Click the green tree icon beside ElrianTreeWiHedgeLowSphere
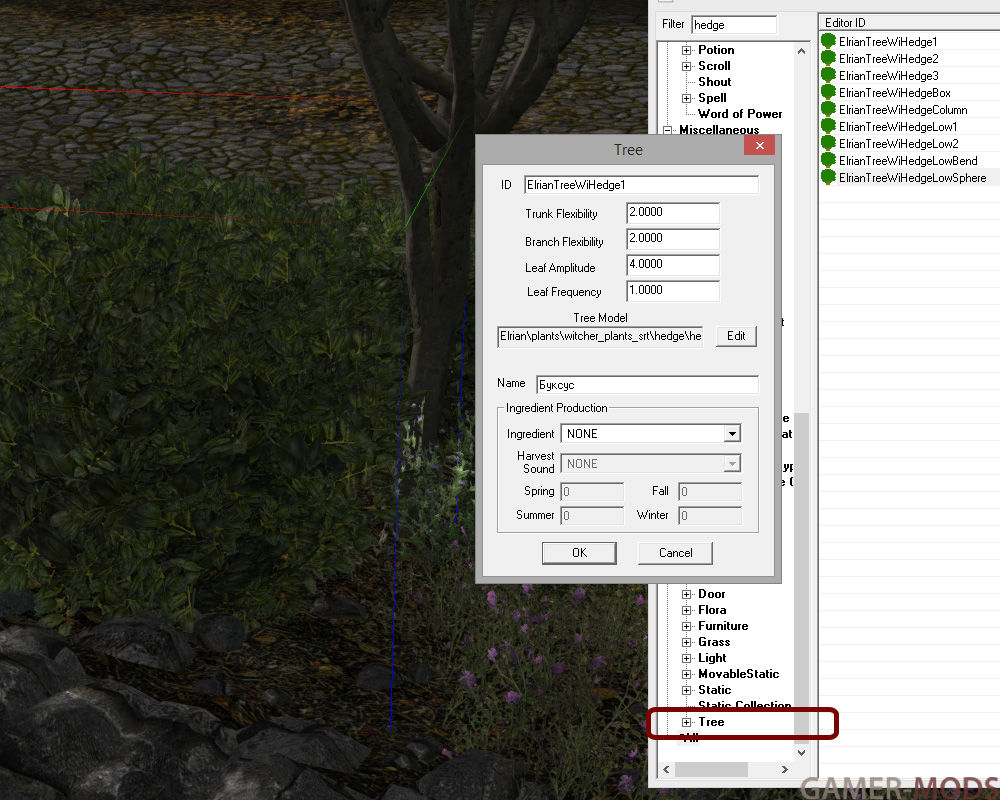Screen dimensions: 1000x800 click(x=828, y=177)
